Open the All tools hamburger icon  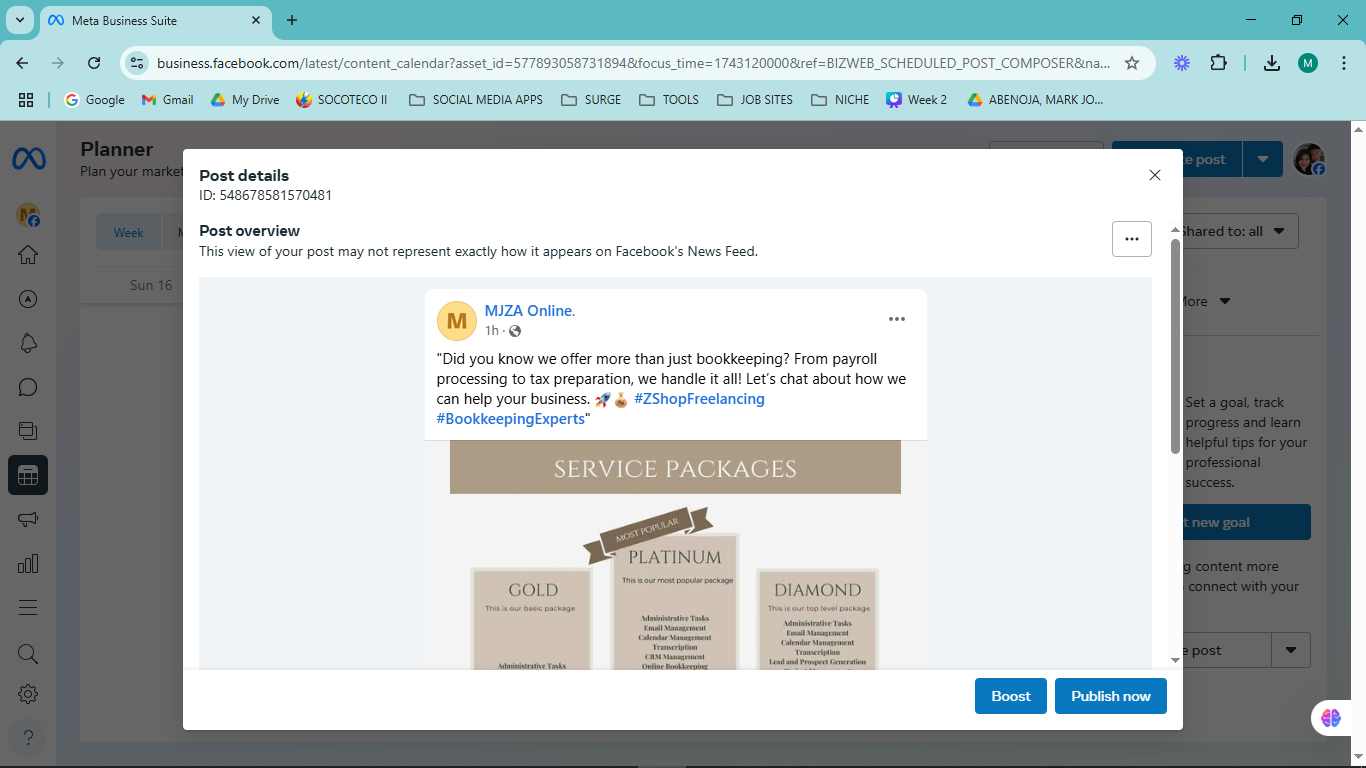(28, 608)
